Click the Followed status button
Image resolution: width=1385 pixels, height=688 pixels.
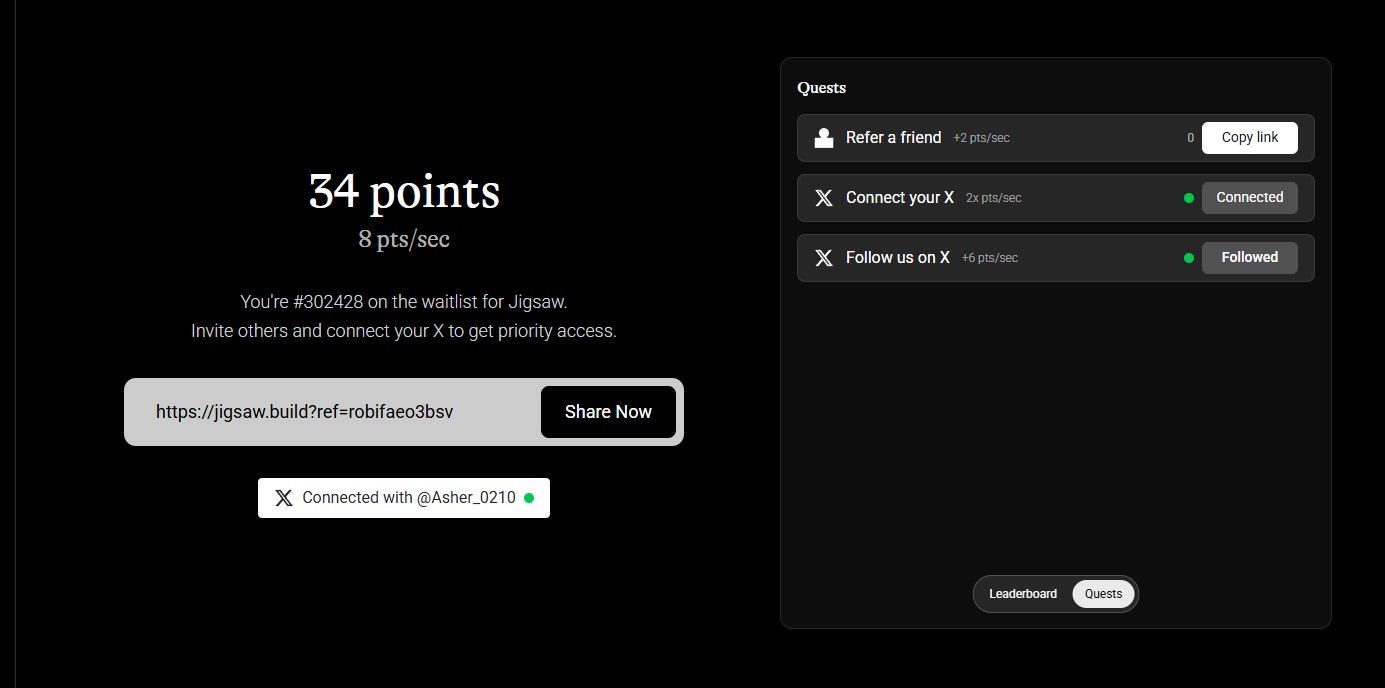(x=1249, y=258)
